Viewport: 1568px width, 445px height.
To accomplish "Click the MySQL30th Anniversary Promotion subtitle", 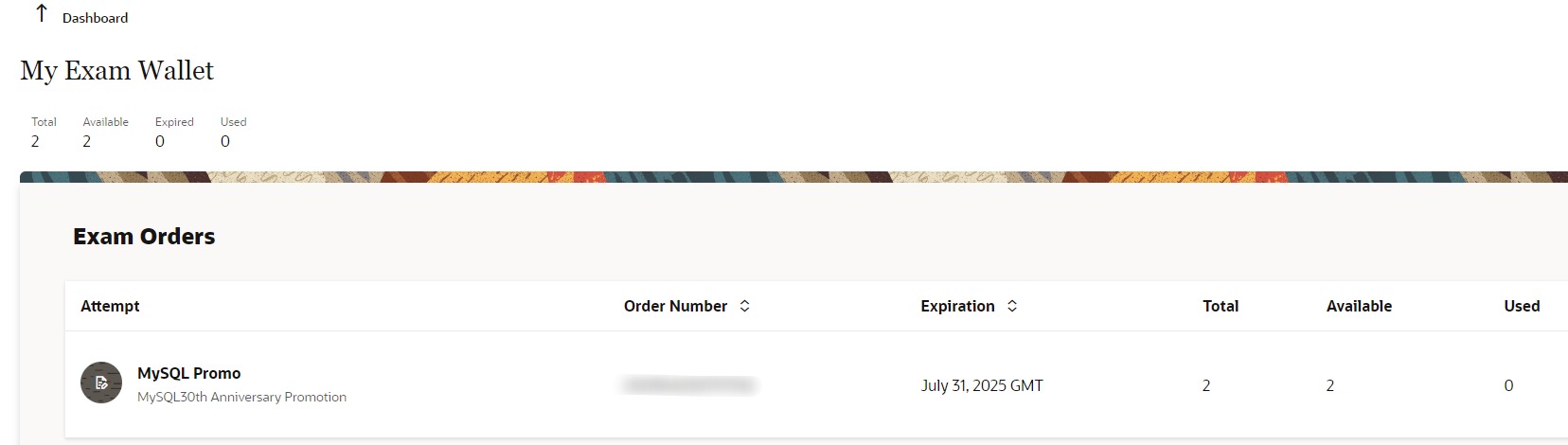I will (x=241, y=398).
